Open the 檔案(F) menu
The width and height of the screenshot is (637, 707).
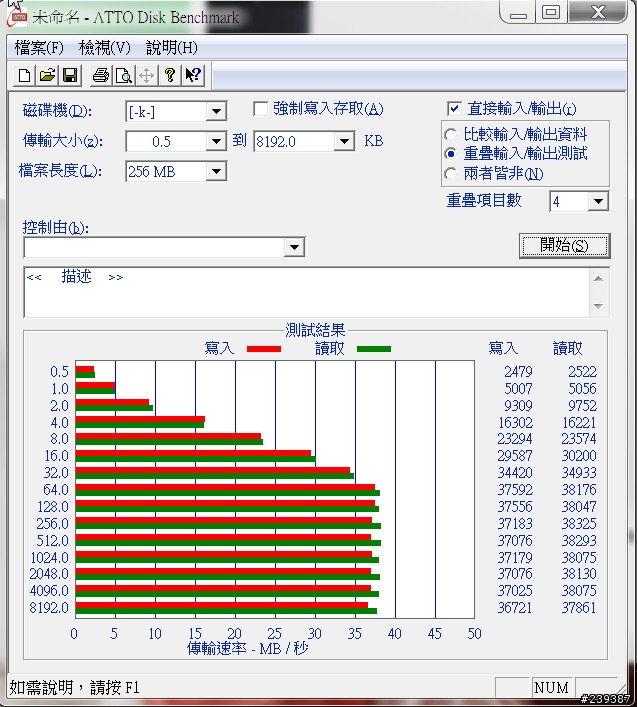[39, 47]
